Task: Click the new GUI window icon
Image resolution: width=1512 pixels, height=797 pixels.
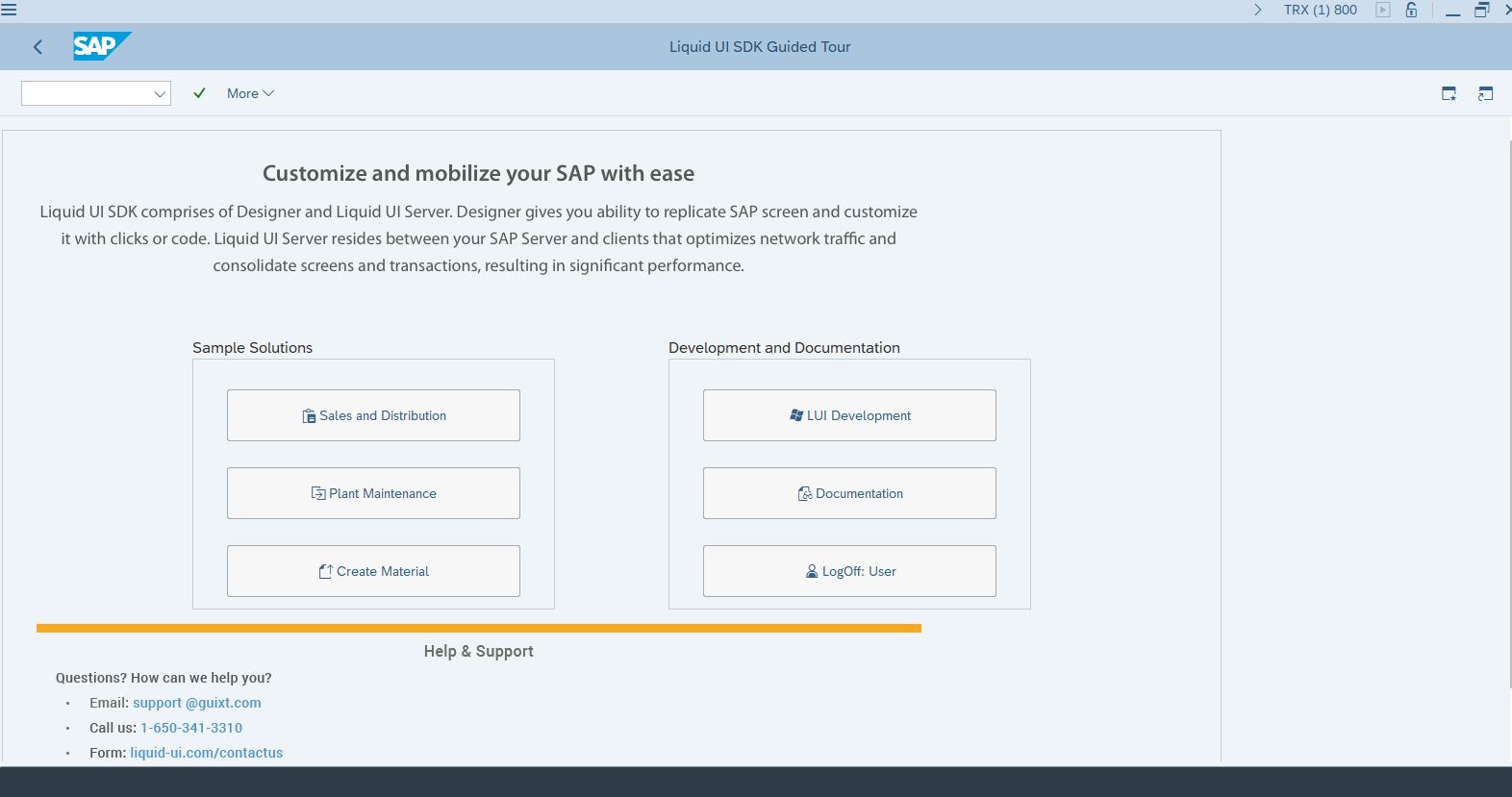Action: point(1449,93)
